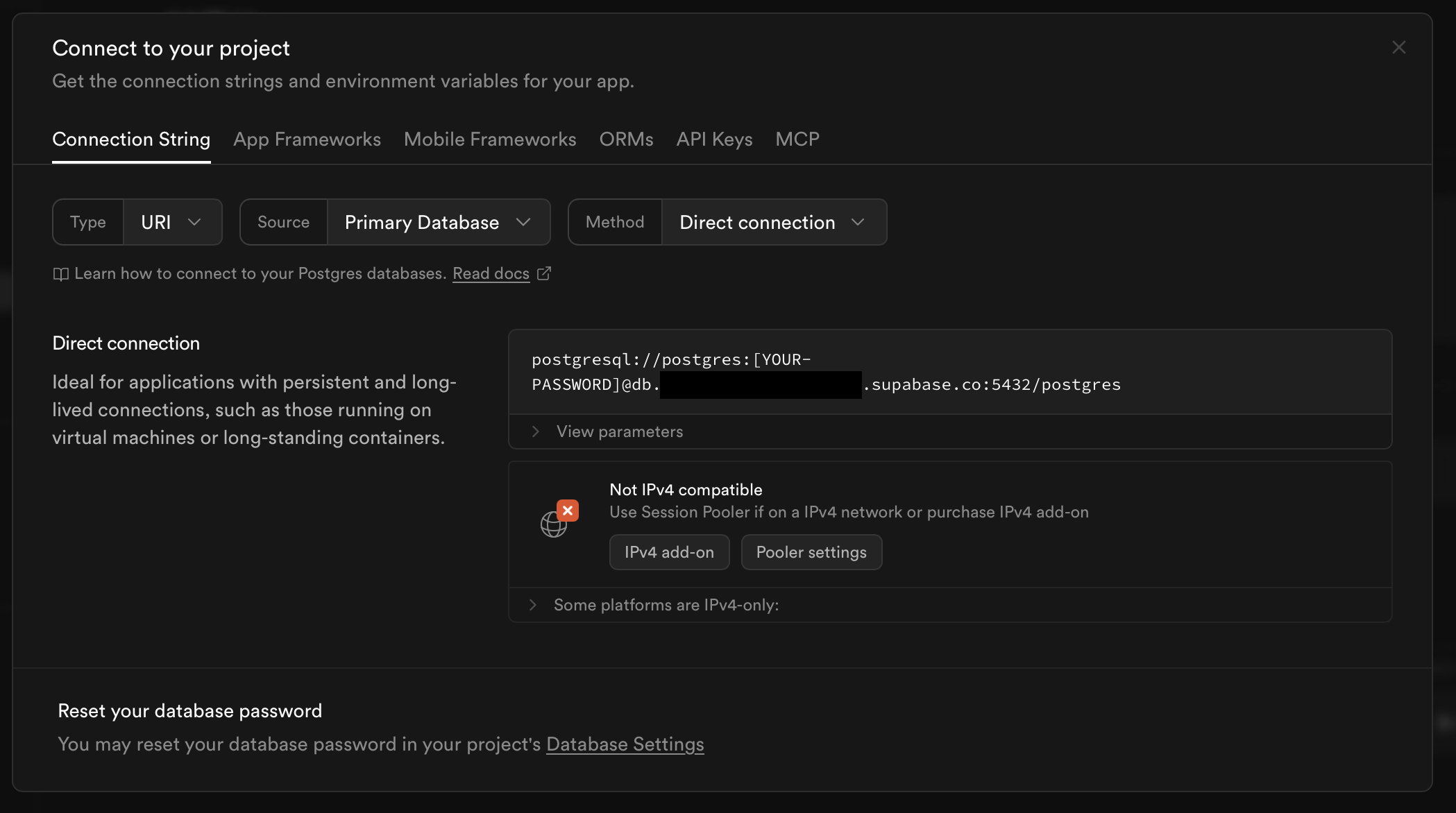Open the ORMs tab

coord(626,139)
